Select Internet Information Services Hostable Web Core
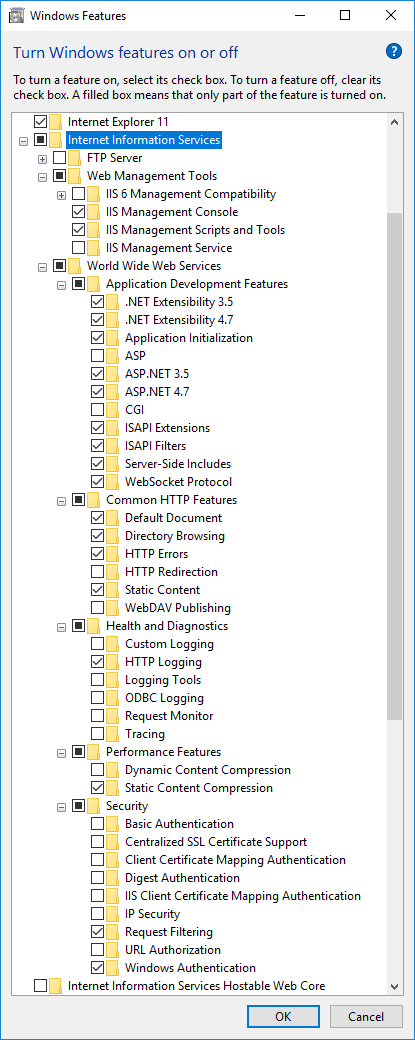 [196, 986]
